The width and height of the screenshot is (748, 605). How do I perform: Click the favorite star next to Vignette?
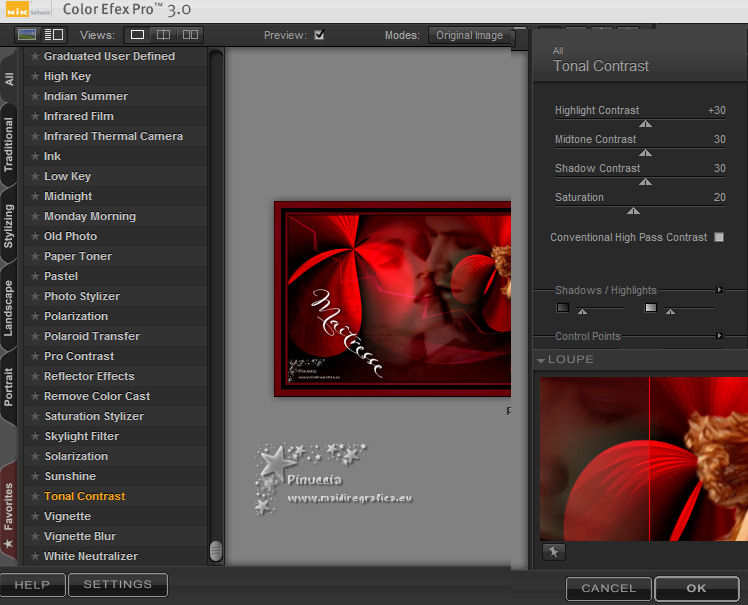pyautogui.click(x=35, y=516)
